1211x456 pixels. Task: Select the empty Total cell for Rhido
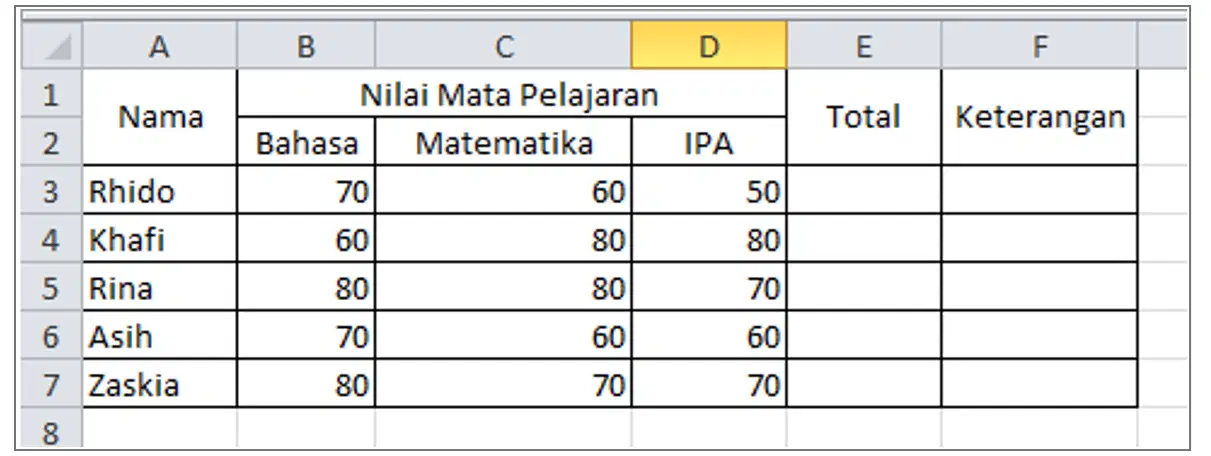point(864,190)
